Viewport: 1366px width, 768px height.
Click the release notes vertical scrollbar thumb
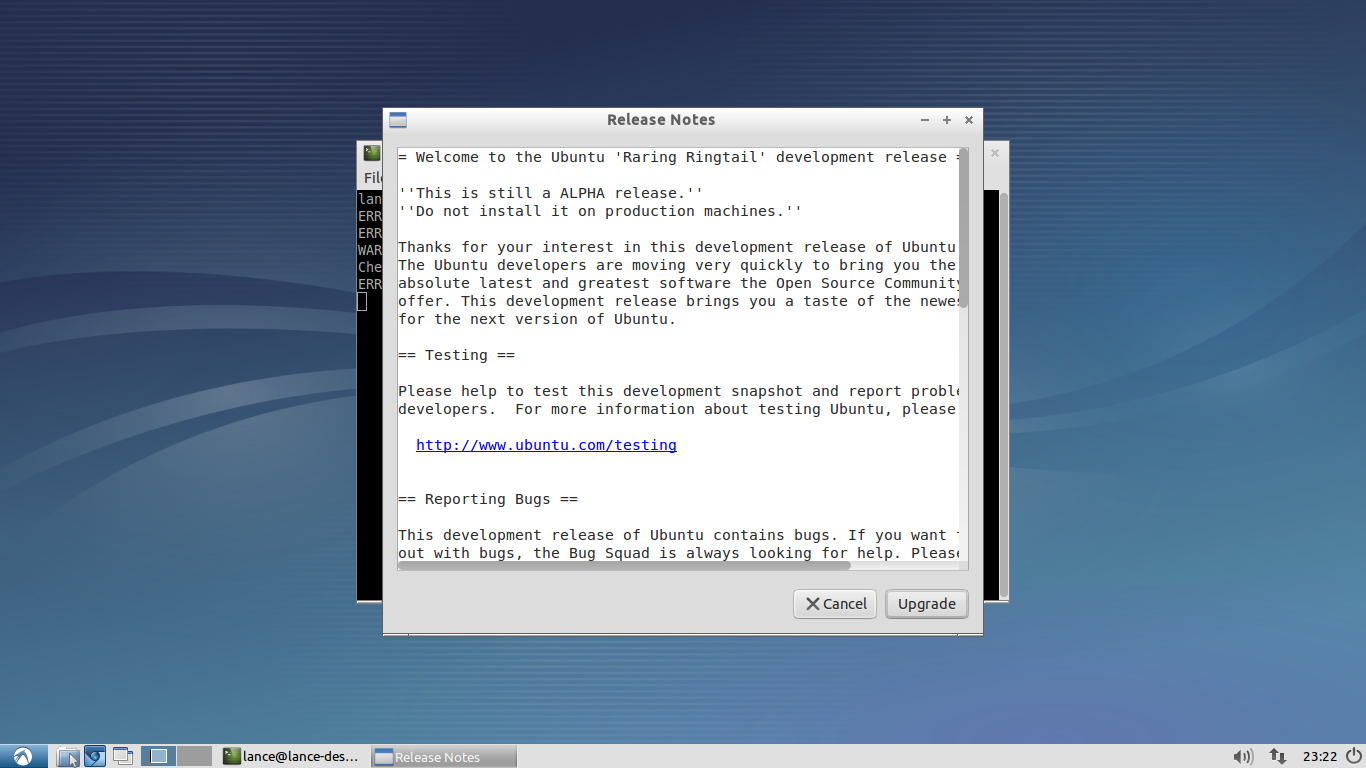pyautogui.click(x=963, y=230)
